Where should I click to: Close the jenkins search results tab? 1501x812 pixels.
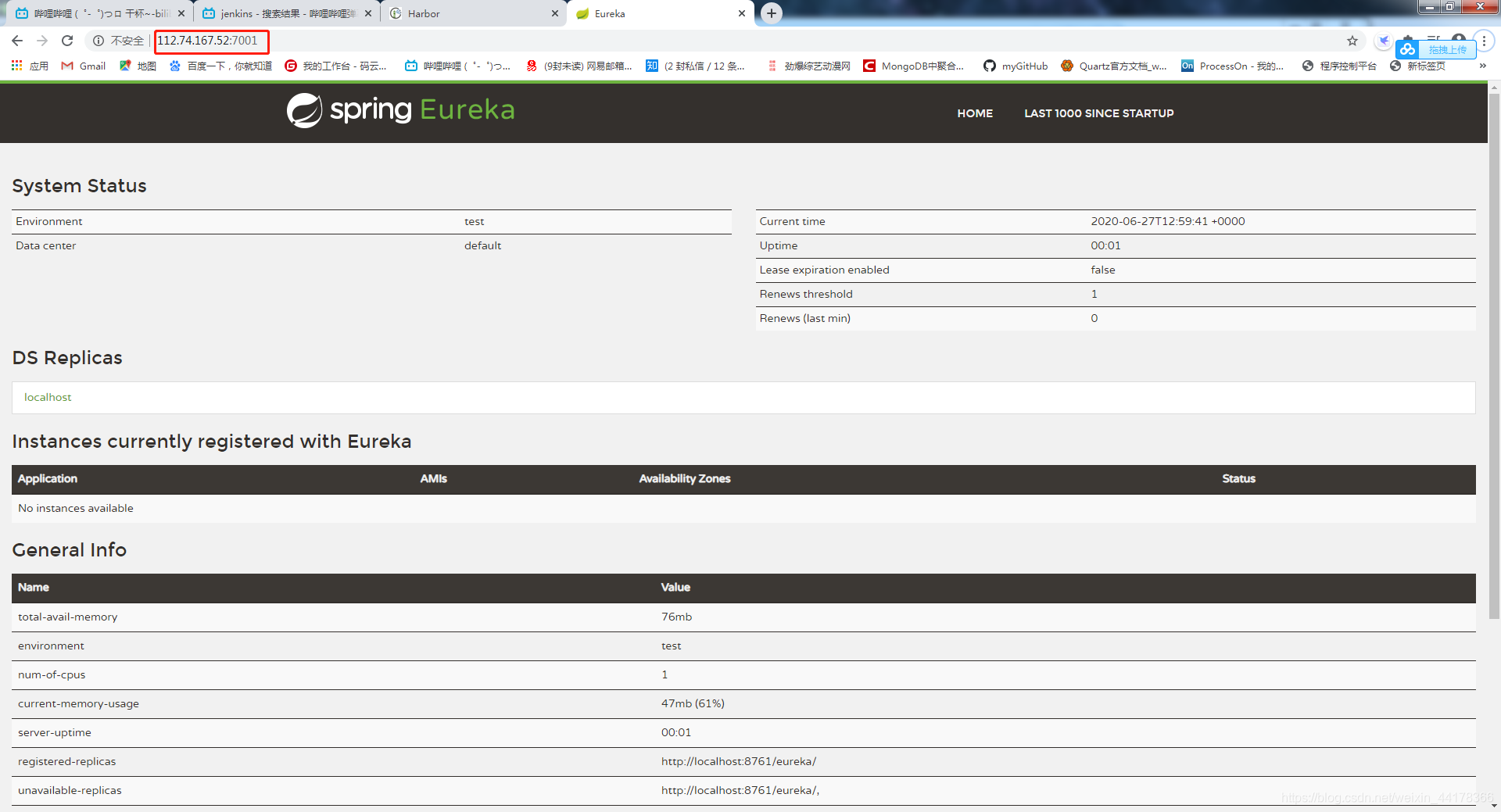(x=367, y=13)
